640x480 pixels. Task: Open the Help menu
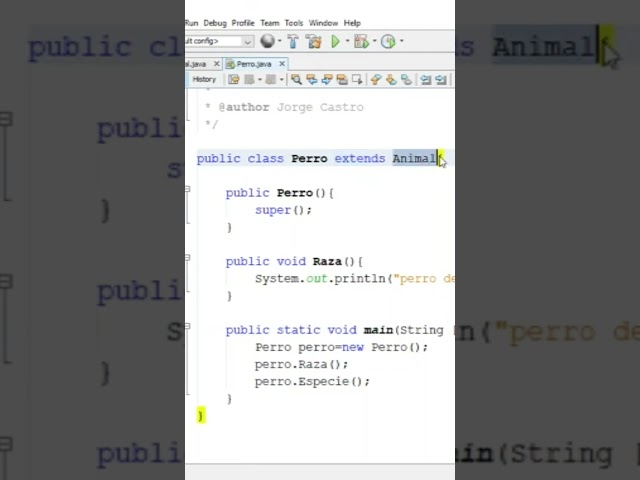pyautogui.click(x=352, y=23)
